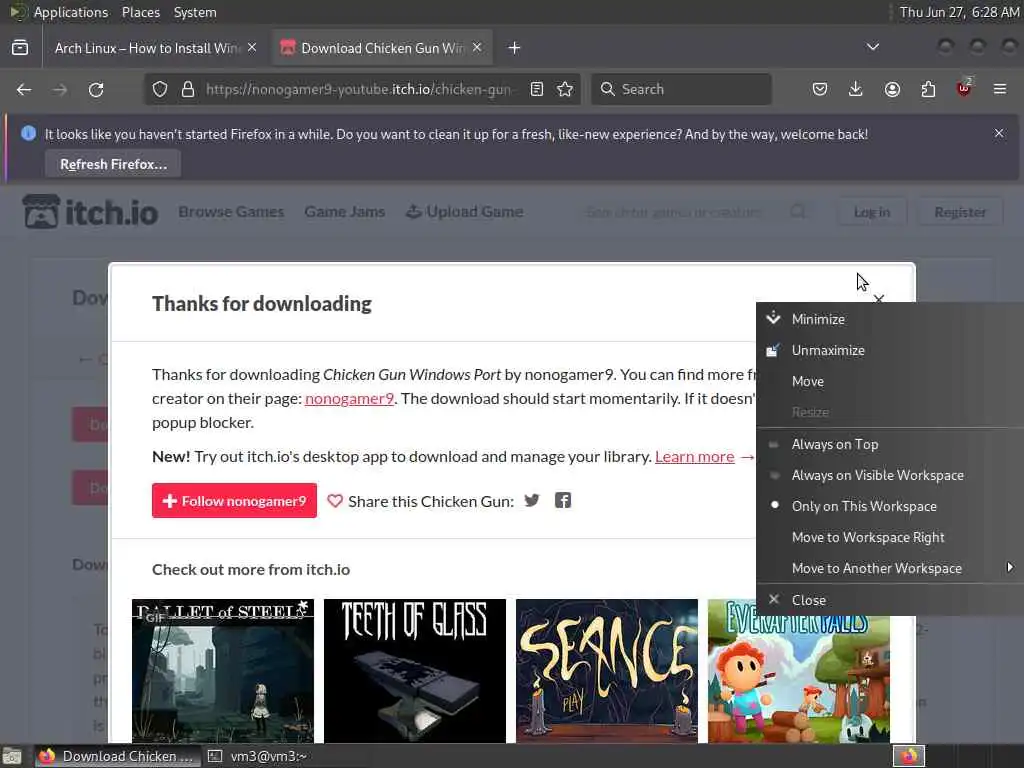Open the System menu
The width and height of the screenshot is (1024, 768).
(195, 12)
